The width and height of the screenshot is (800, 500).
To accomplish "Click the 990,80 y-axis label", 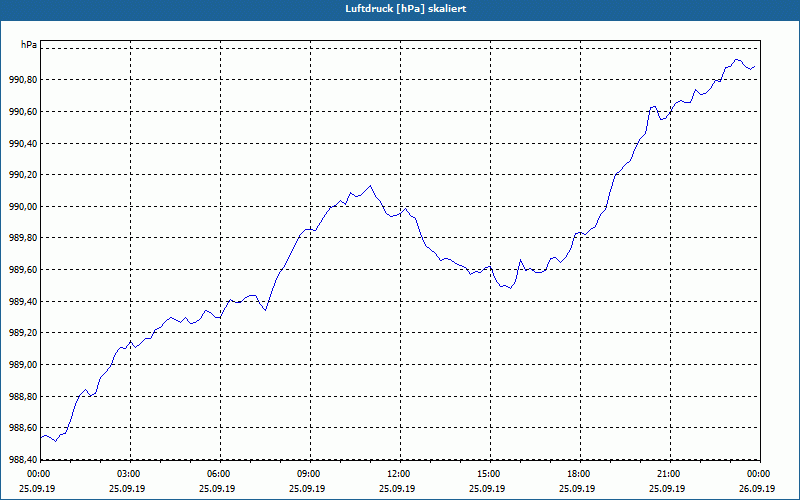I will [23, 80].
